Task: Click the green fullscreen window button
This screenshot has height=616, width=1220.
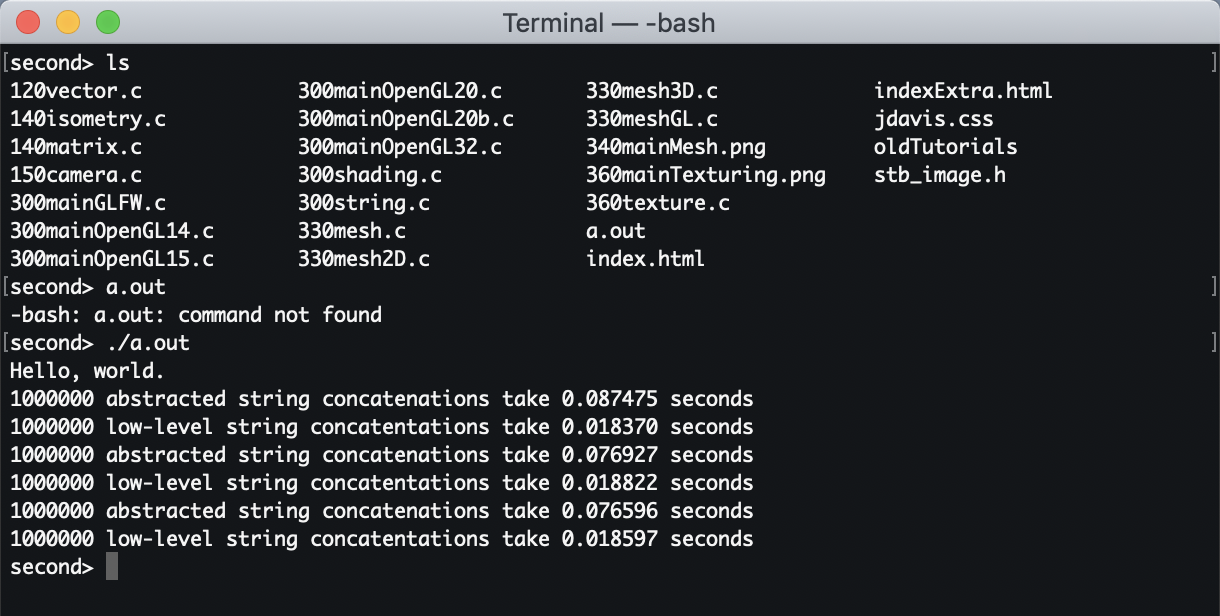Action: (108, 21)
